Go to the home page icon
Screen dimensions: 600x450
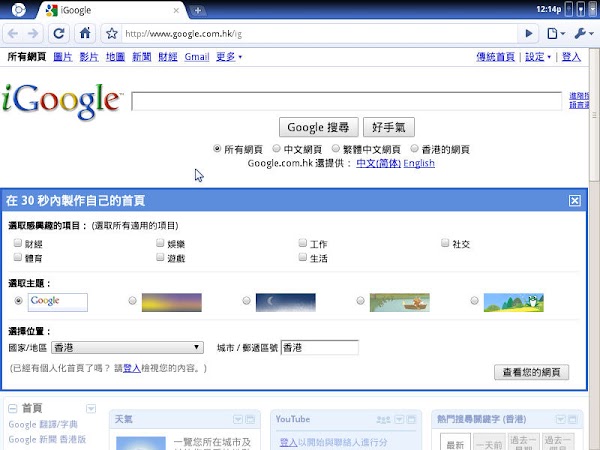(85, 34)
